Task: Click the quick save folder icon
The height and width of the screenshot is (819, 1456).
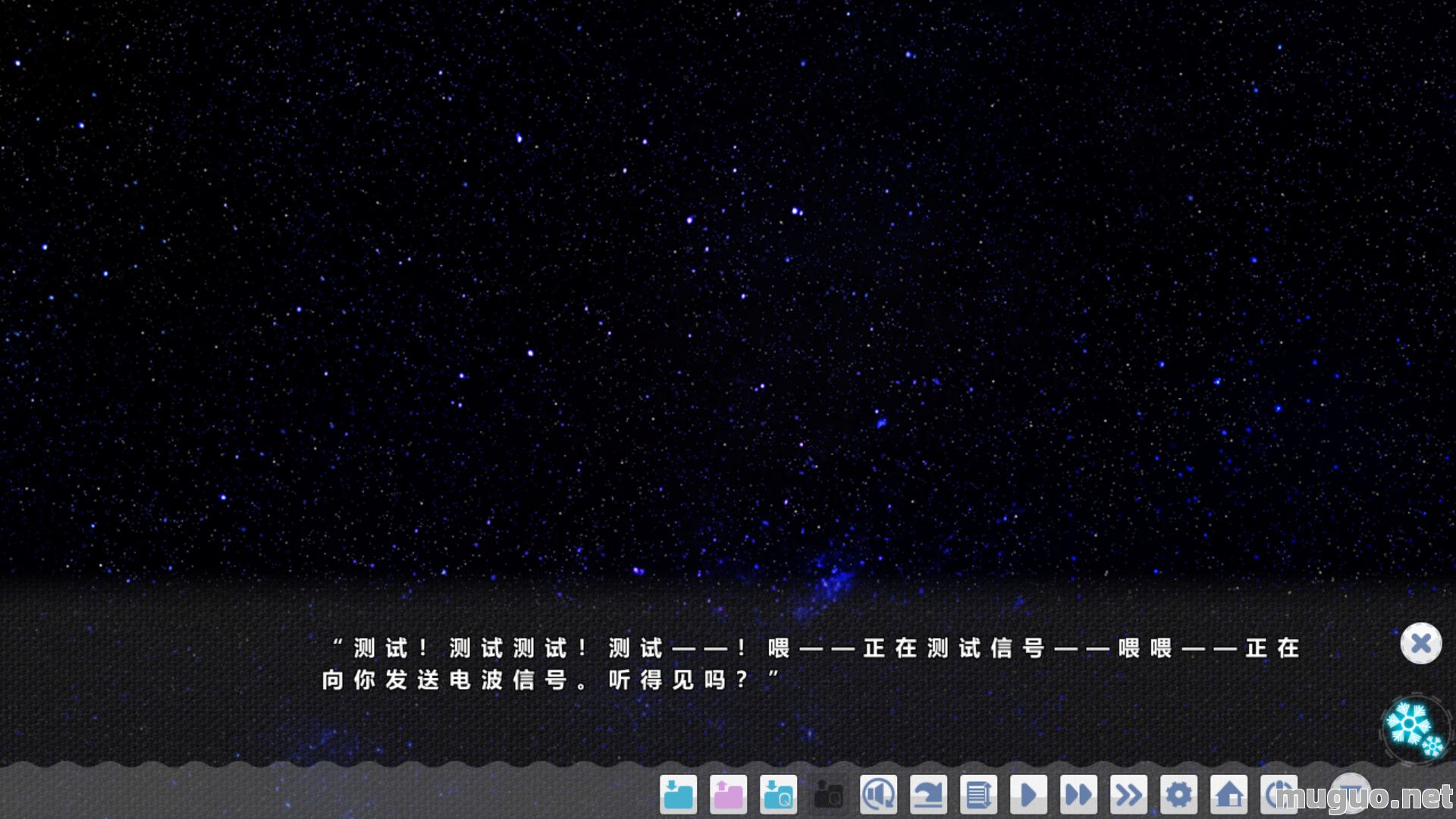Action: [778, 795]
